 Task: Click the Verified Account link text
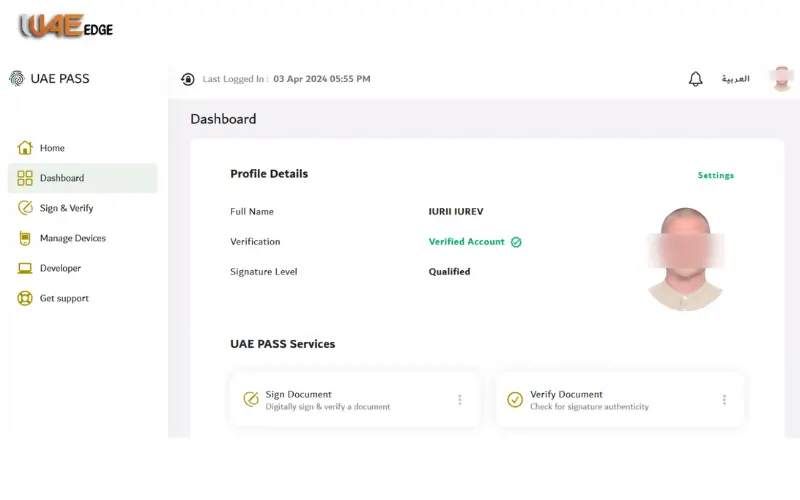click(466, 241)
